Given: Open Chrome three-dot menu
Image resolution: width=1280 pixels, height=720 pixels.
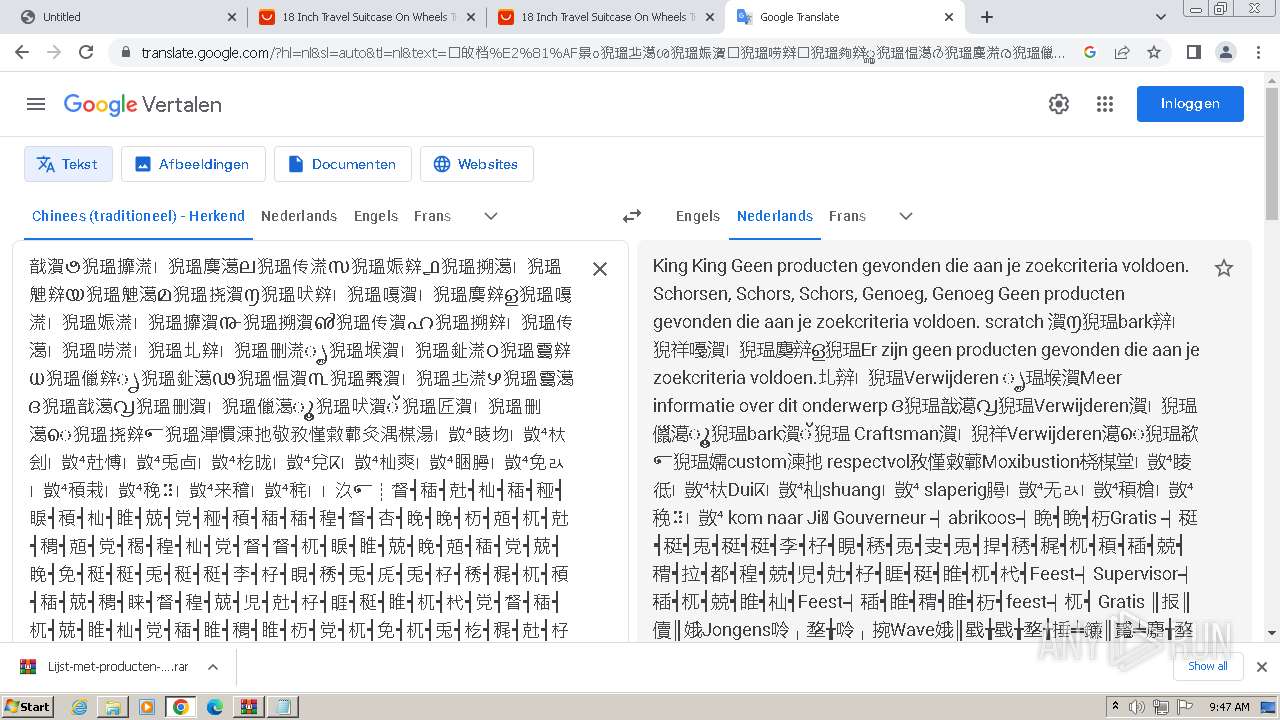Looking at the screenshot, I should click(1257, 52).
